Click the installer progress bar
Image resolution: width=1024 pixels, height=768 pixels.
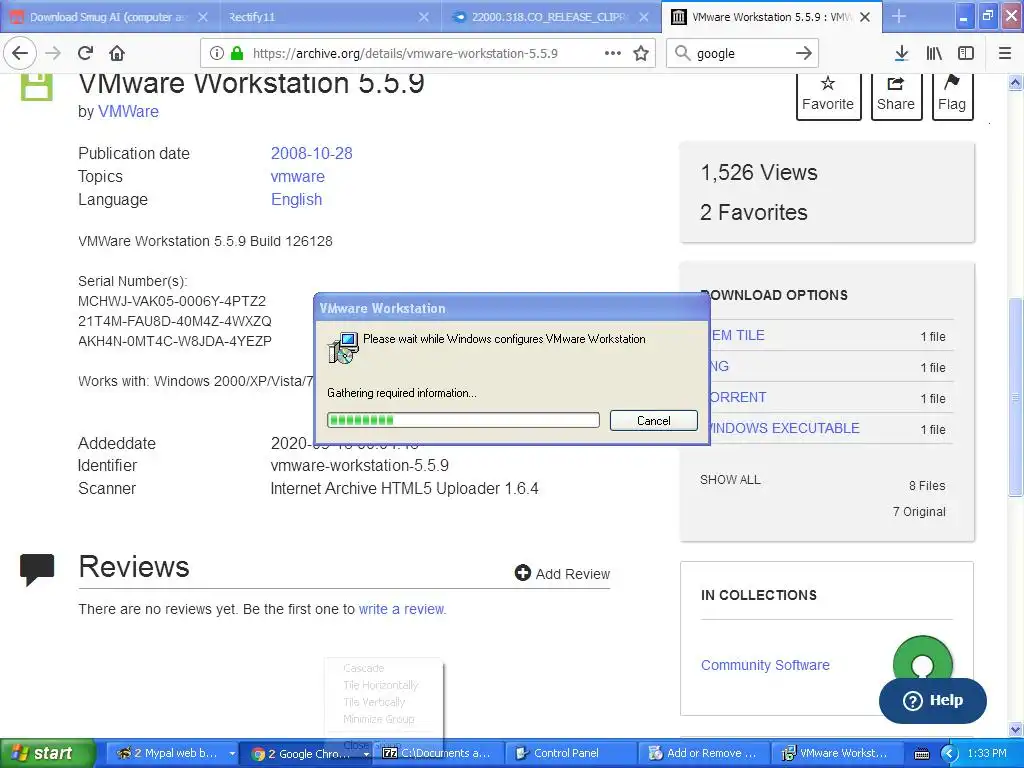[463, 420]
